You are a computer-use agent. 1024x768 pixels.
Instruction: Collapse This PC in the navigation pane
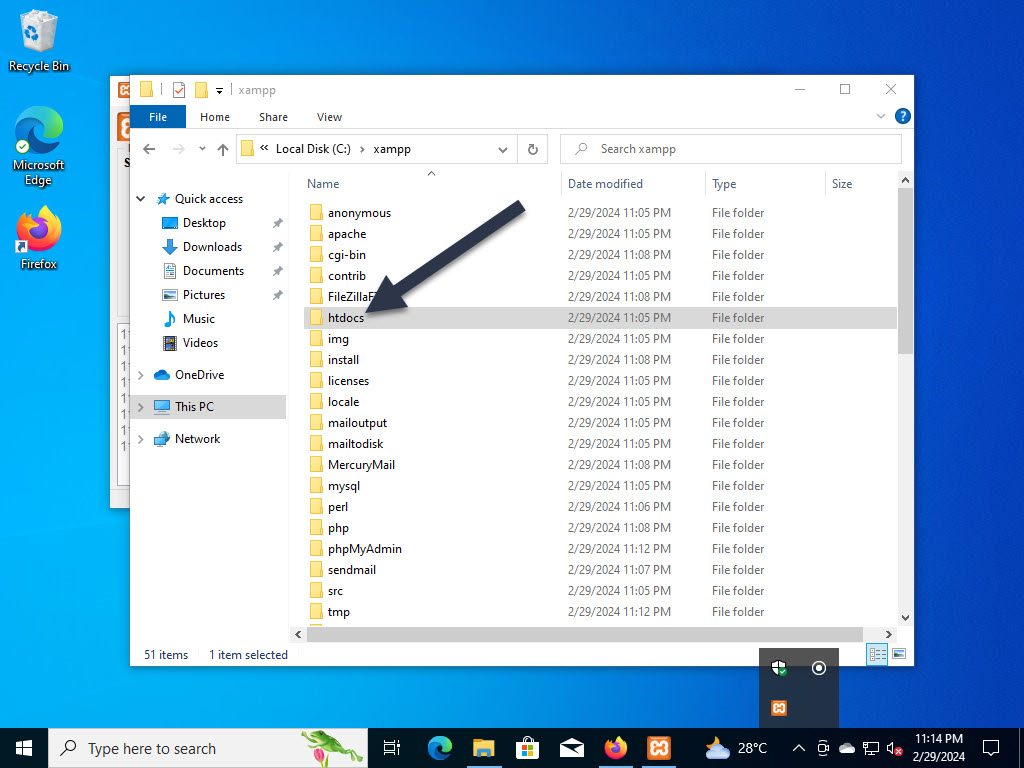click(x=140, y=406)
